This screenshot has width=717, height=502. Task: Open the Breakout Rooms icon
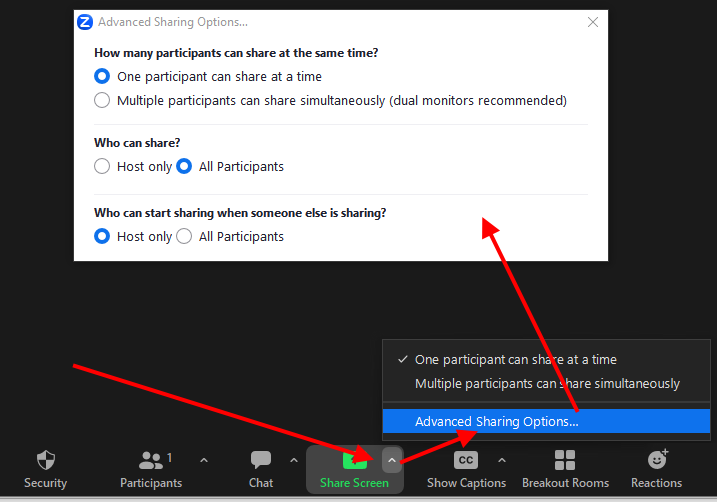tap(565, 460)
